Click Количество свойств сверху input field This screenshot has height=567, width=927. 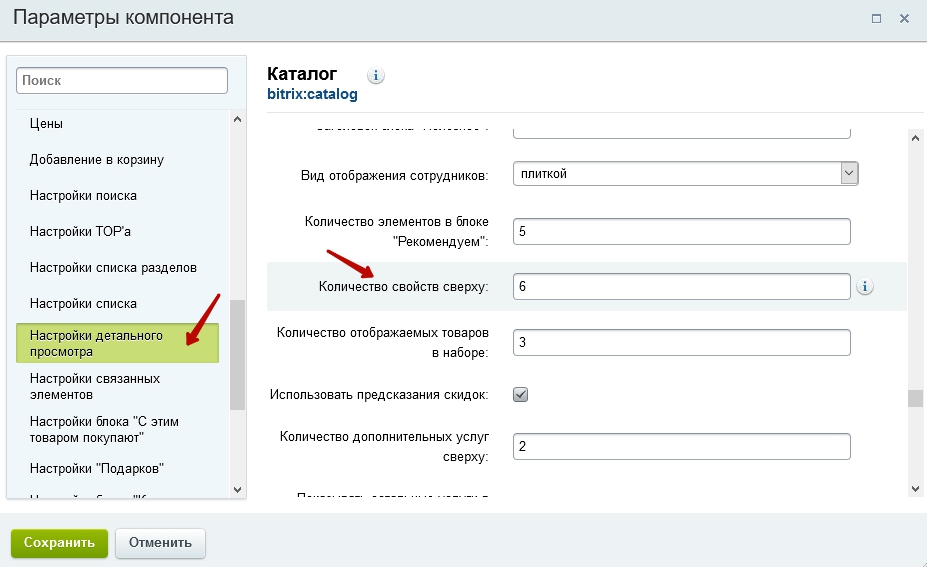click(x=681, y=287)
